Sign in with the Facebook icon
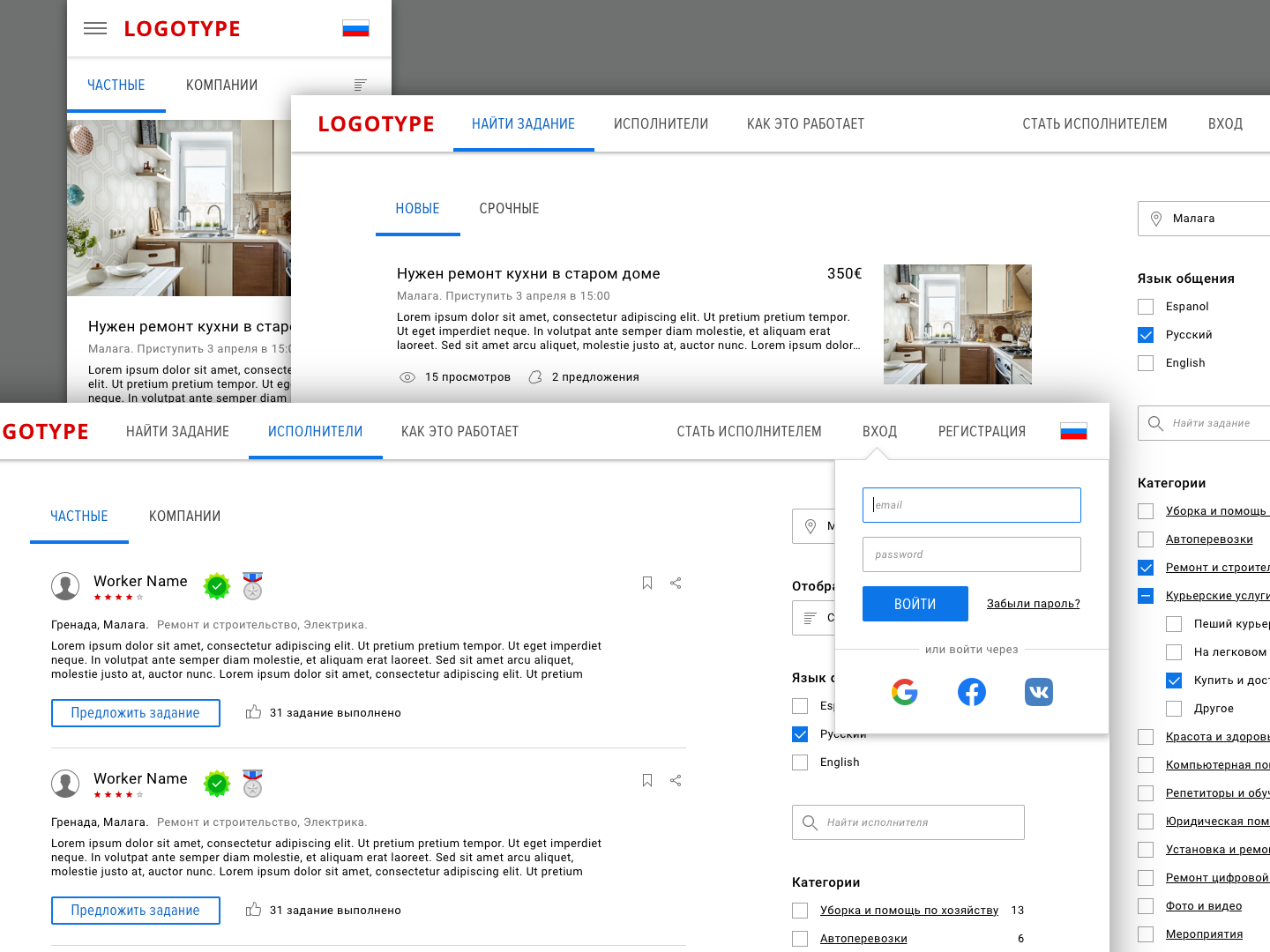The image size is (1270, 952). pos(971,692)
